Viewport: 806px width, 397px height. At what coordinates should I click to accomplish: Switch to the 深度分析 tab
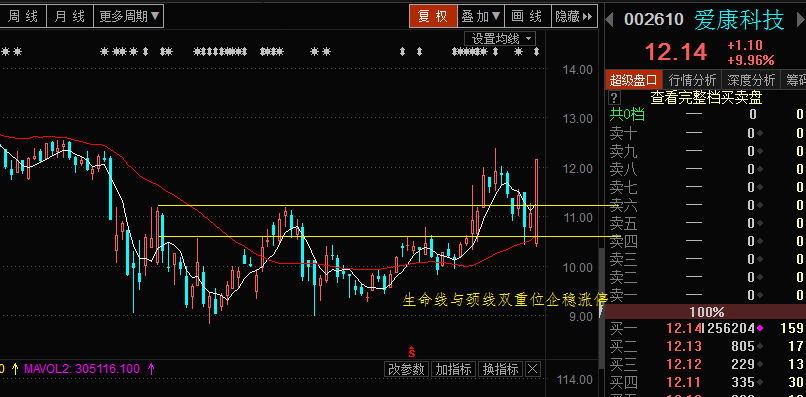pyautogui.click(x=751, y=80)
